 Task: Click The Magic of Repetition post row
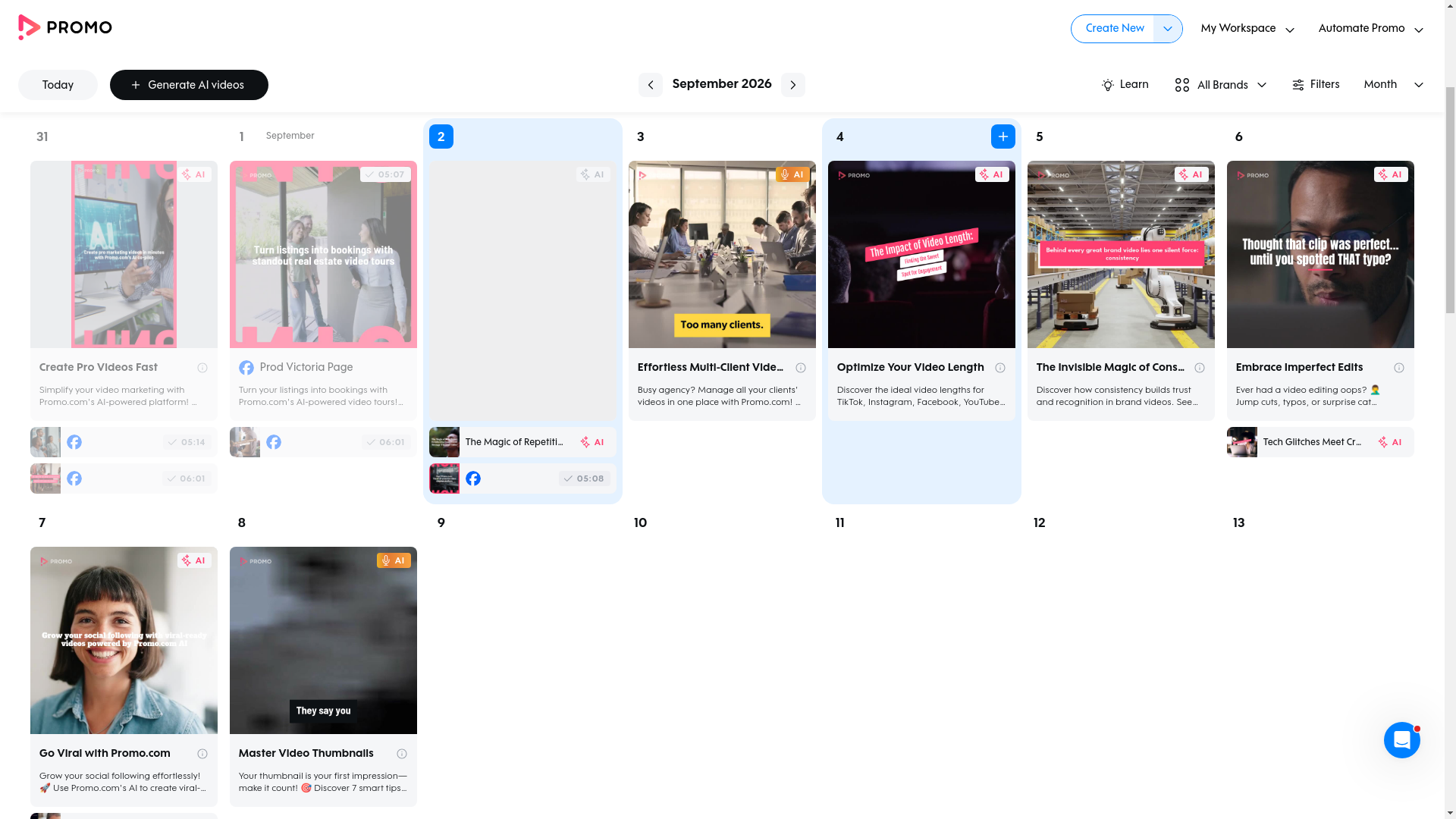522,442
